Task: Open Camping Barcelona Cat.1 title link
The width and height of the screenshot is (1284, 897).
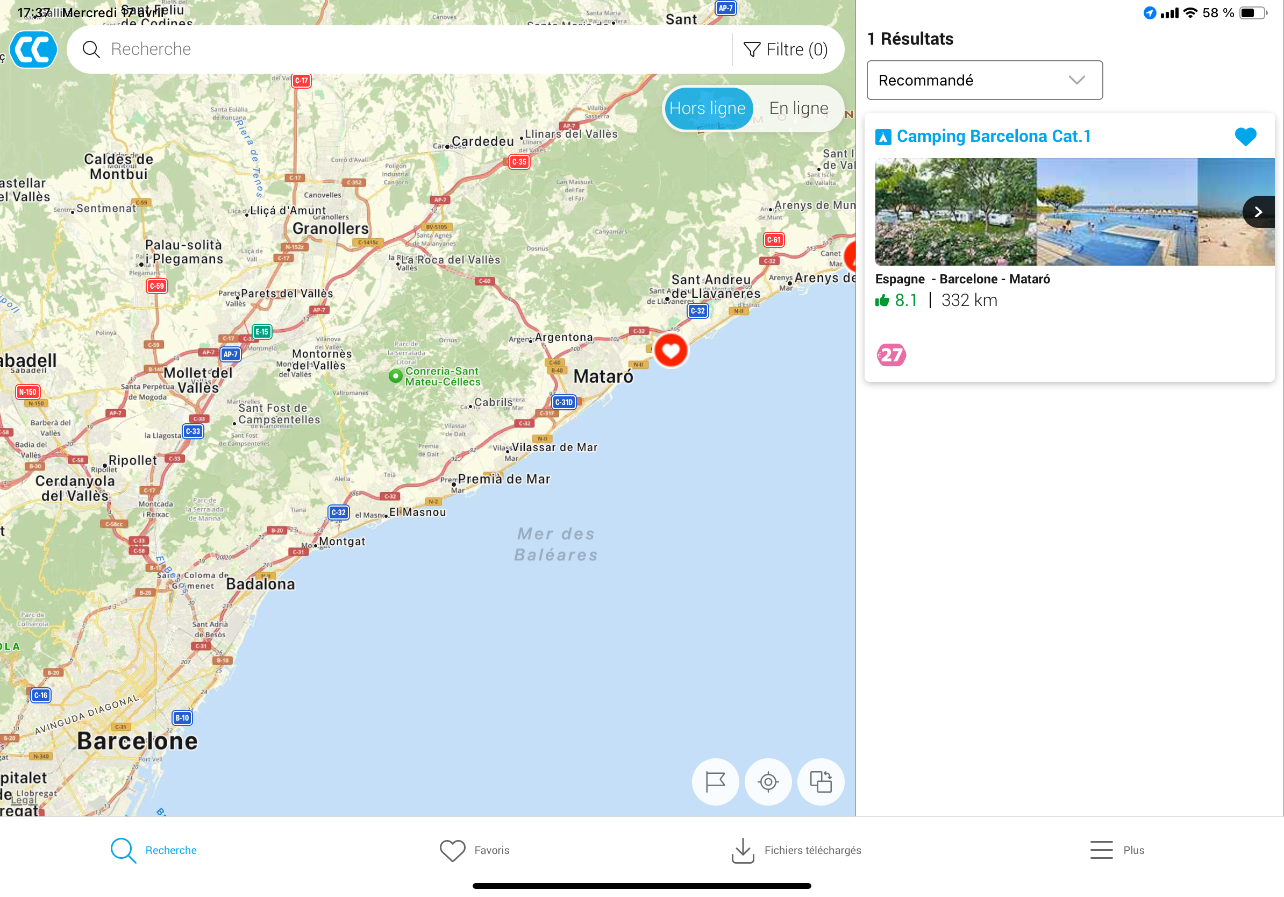Action: [x=994, y=137]
